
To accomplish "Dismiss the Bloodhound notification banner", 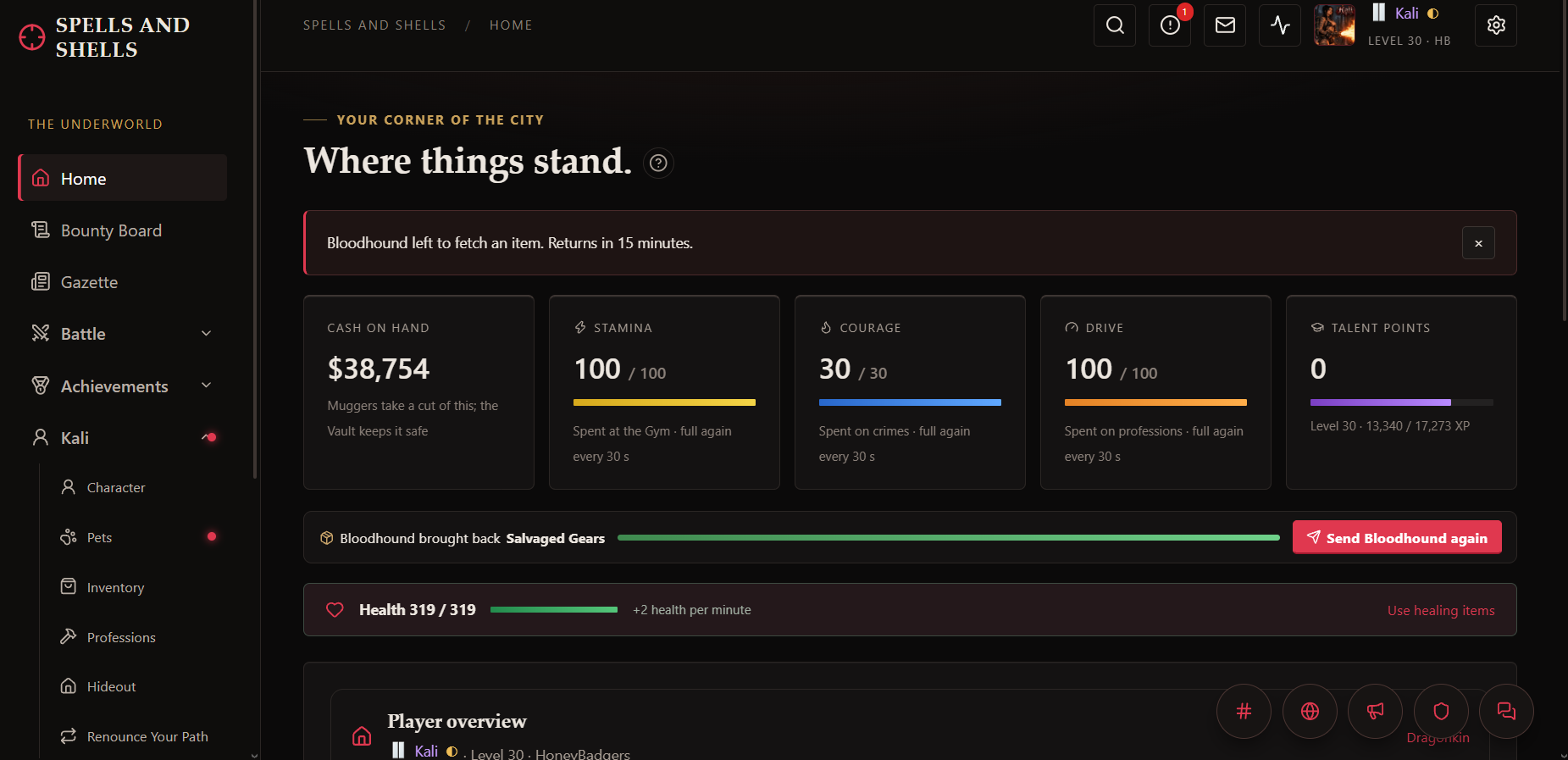I will (x=1478, y=243).
